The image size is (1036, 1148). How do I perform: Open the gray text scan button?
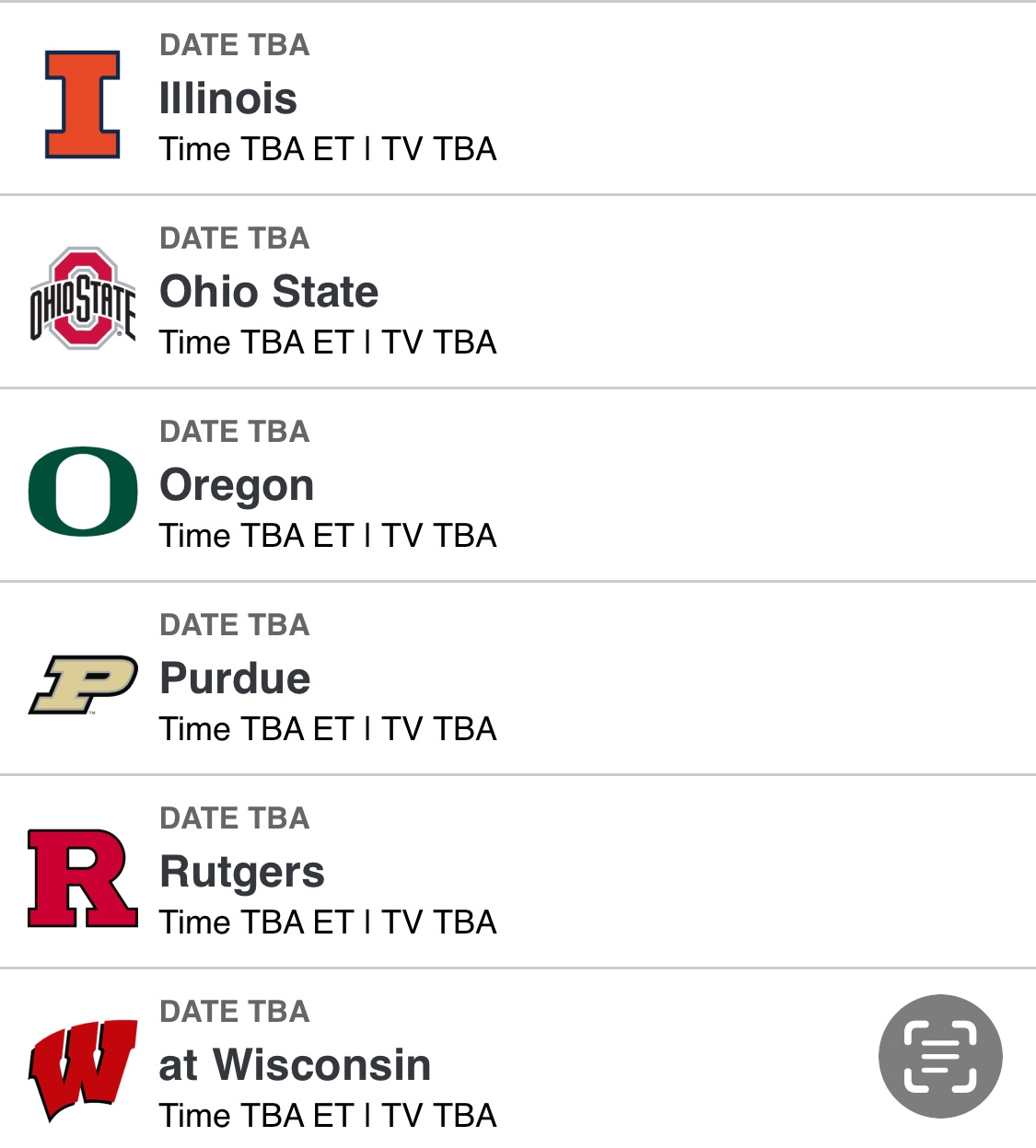[x=940, y=1056]
